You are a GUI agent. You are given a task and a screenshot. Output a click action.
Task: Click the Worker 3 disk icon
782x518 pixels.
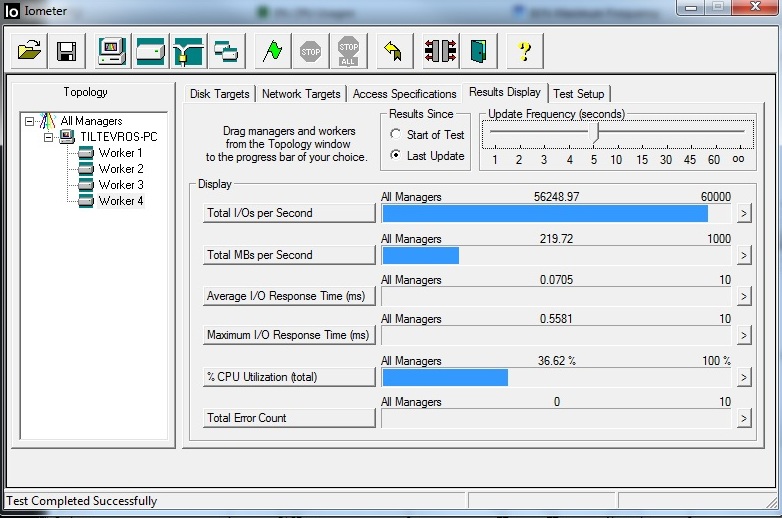pyautogui.click(x=86, y=184)
